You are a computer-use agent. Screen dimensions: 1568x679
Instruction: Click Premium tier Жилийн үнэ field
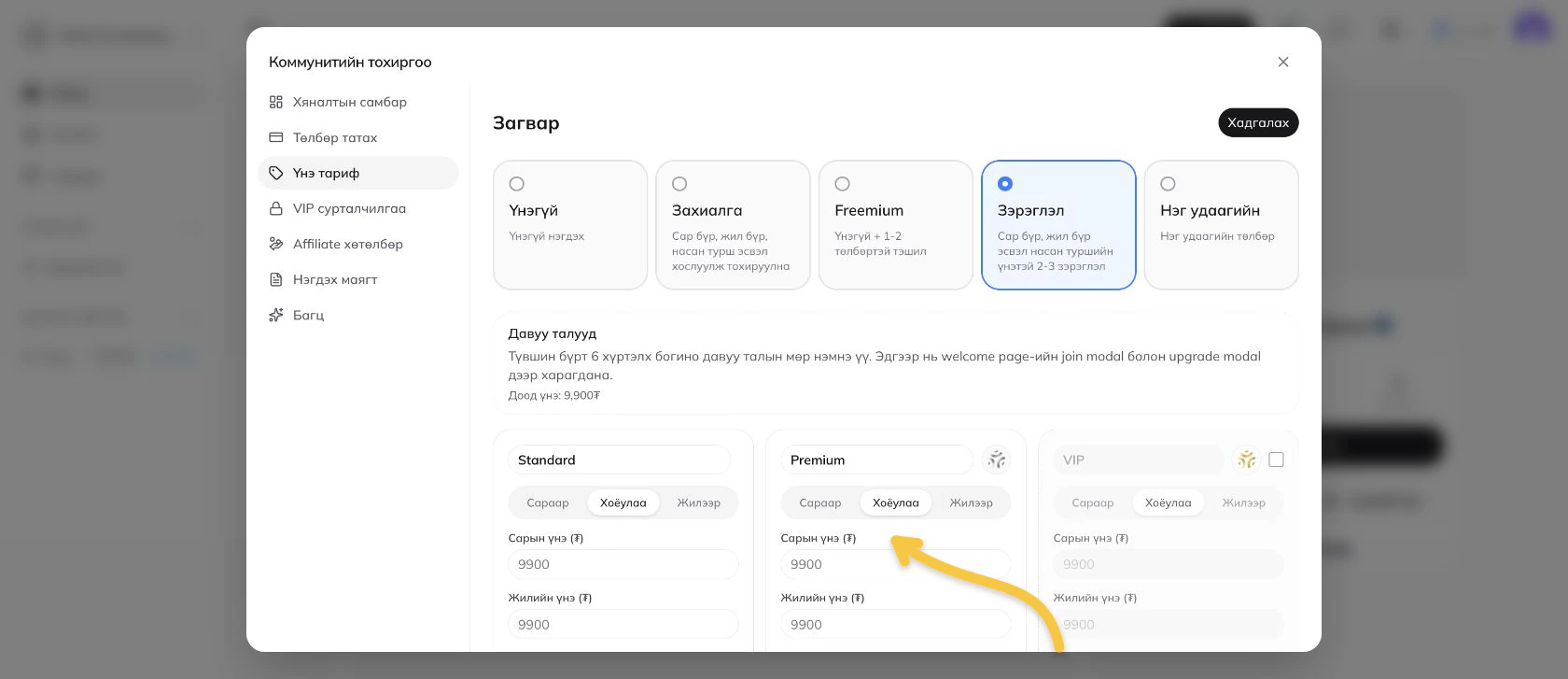tap(896, 624)
